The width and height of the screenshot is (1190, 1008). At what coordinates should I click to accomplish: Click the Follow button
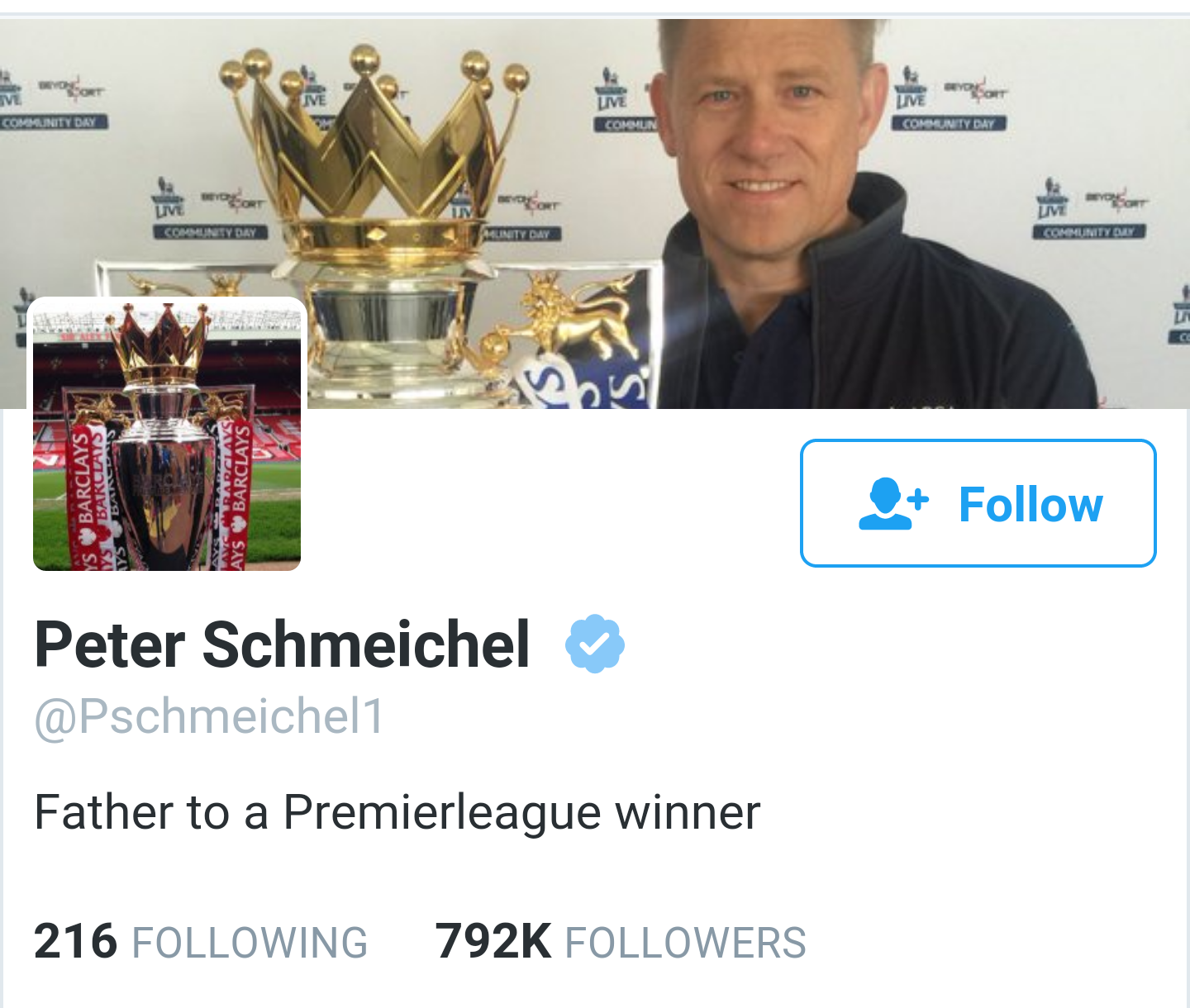(978, 503)
